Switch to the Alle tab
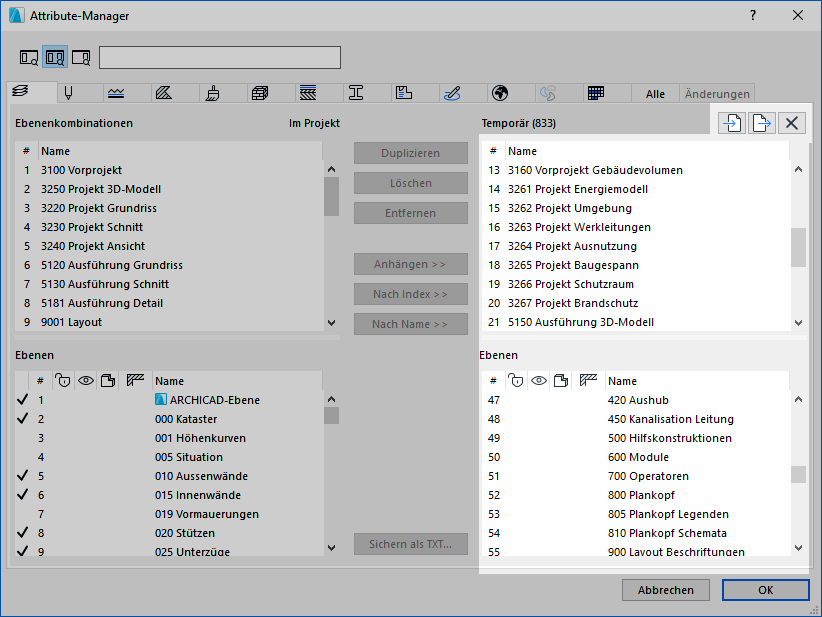The height and width of the screenshot is (617, 822). point(655,94)
